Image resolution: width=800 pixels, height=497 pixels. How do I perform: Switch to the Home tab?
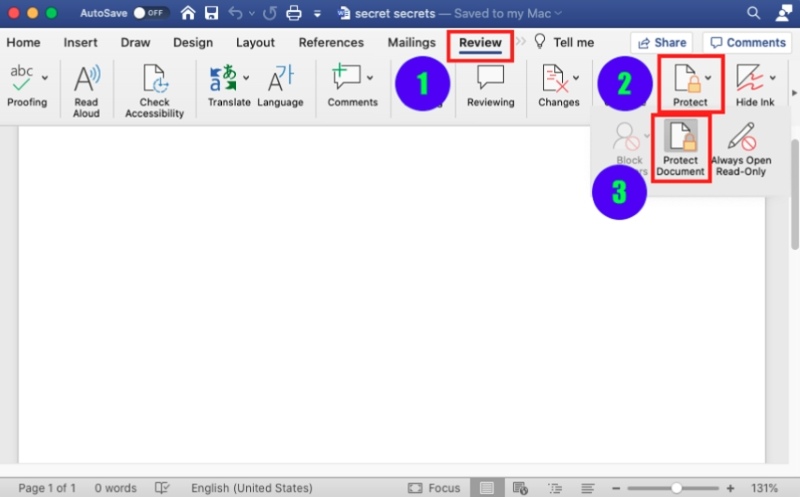pyautogui.click(x=23, y=42)
